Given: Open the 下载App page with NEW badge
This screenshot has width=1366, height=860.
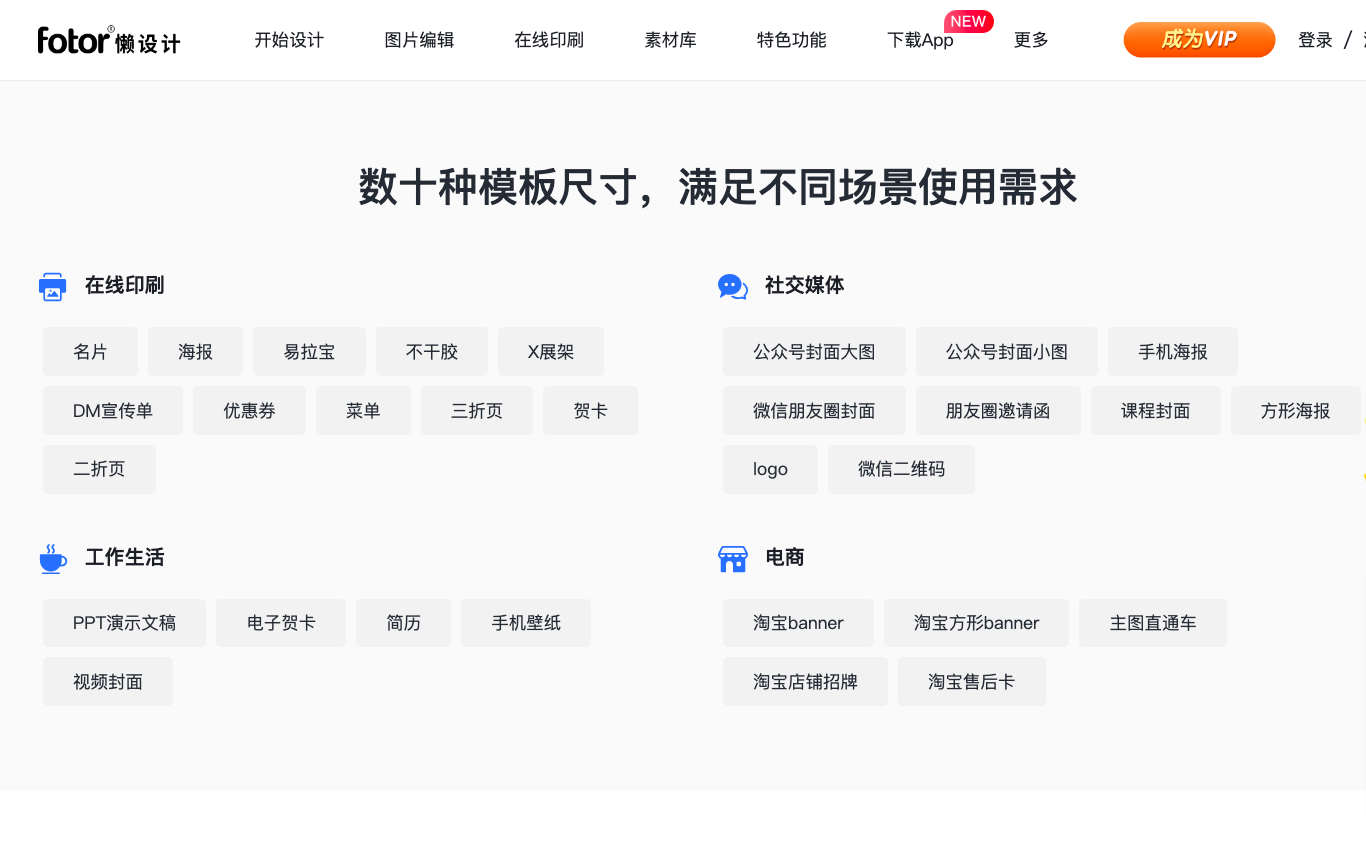Looking at the screenshot, I should [x=919, y=40].
